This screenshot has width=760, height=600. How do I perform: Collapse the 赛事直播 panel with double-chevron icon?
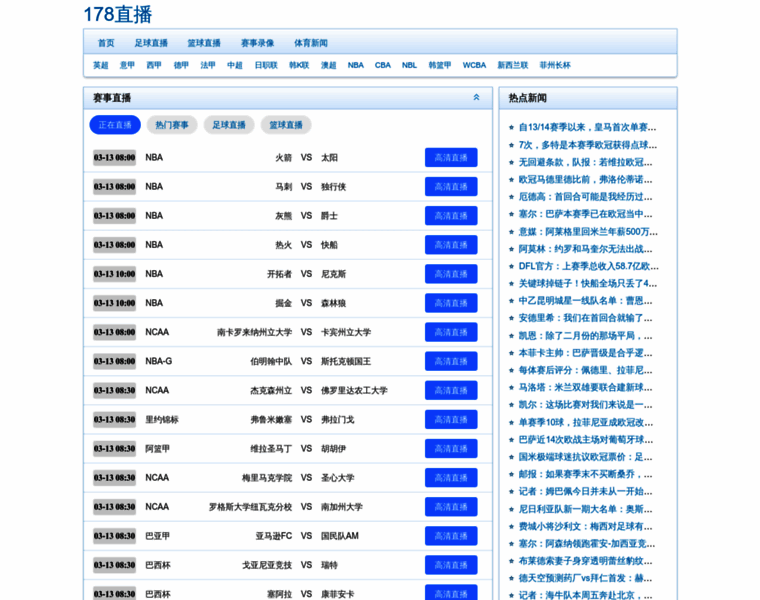tap(476, 97)
